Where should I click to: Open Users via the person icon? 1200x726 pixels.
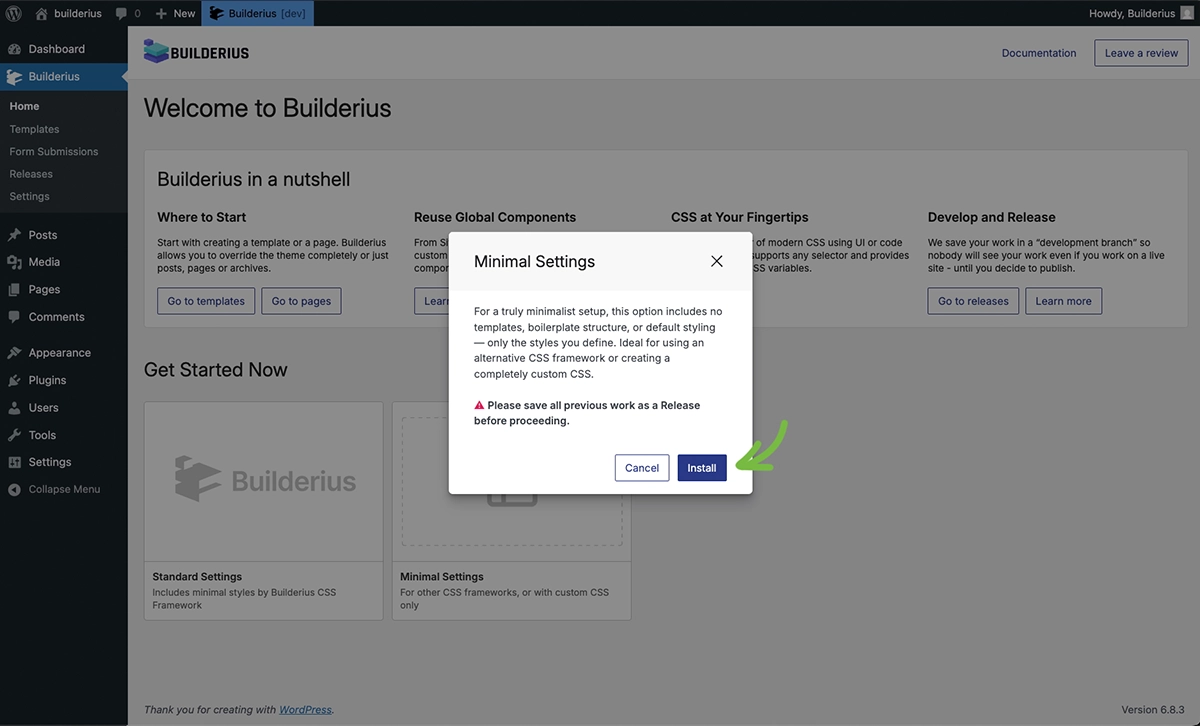coord(14,407)
